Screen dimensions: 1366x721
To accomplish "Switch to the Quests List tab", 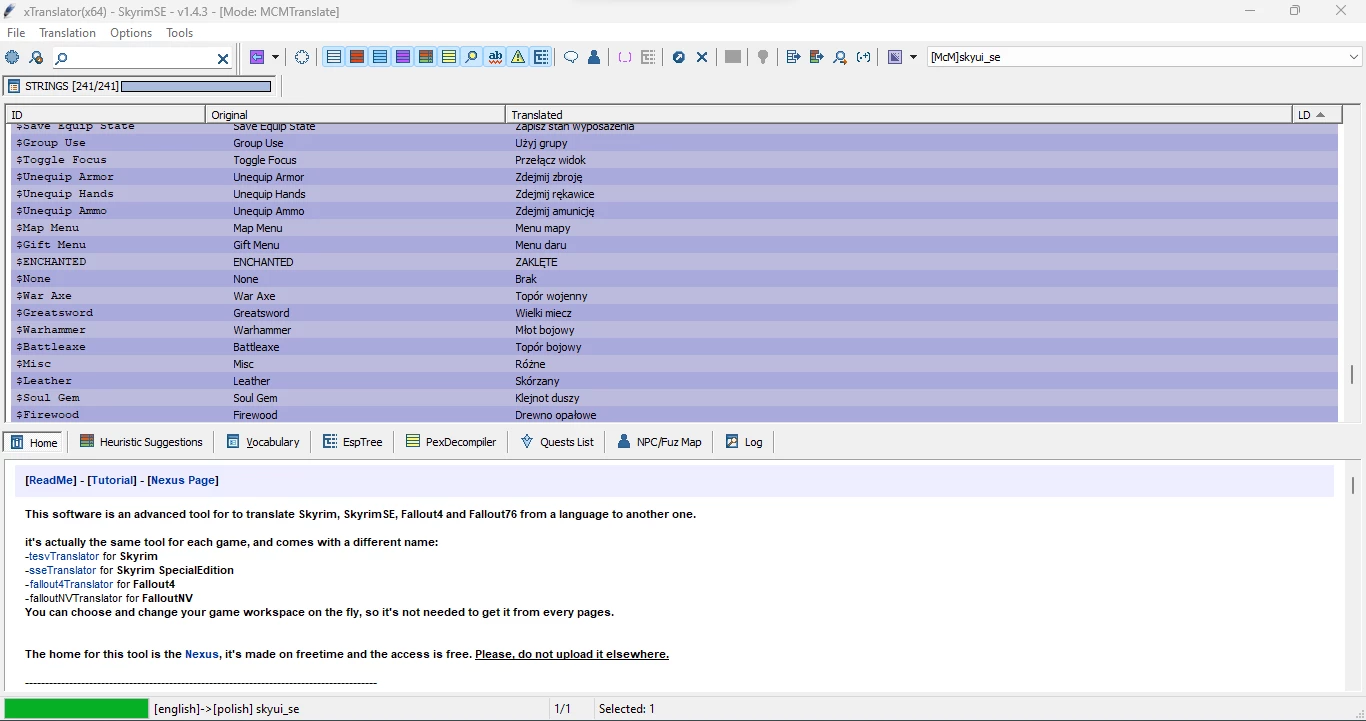I will (x=557, y=442).
